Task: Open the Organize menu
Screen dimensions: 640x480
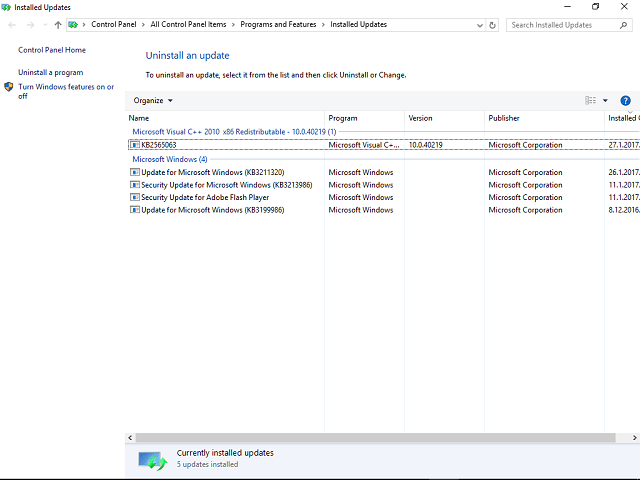Action: [x=153, y=100]
